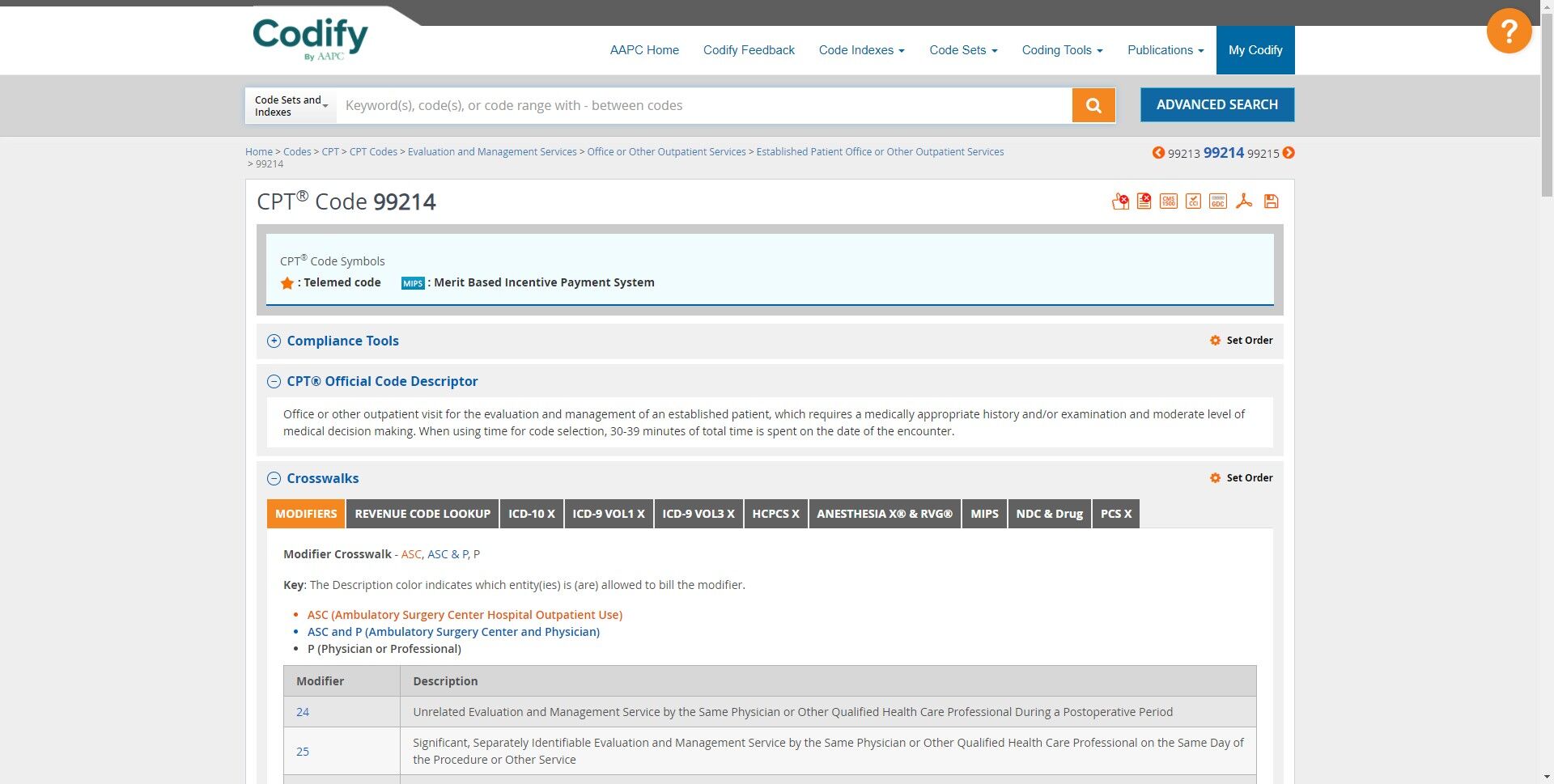This screenshot has height=784, width=1554.
Task: Switch to ICD-9 VOL3 X tab
Action: click(698, 514)
